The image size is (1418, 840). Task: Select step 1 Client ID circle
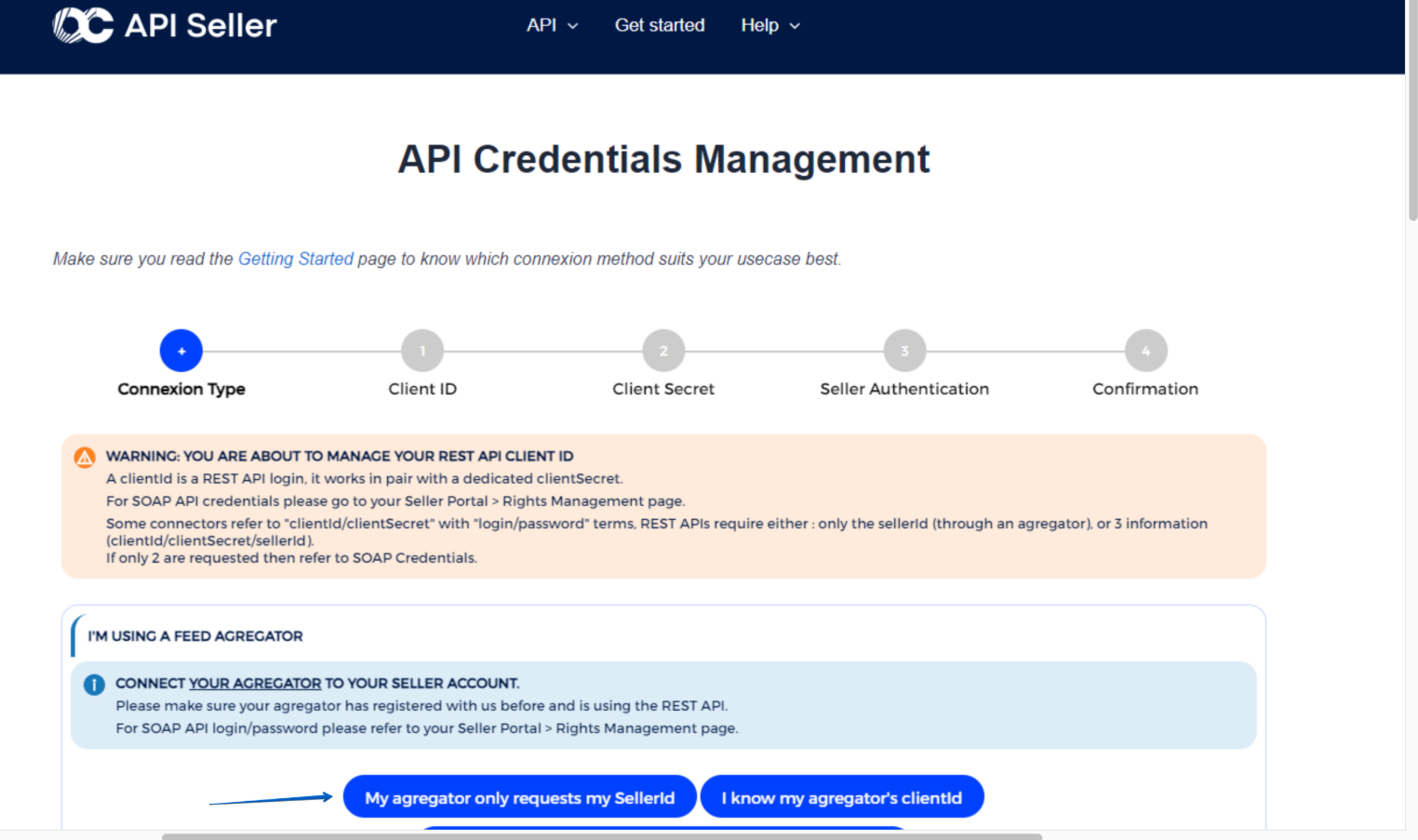(422, 351)
